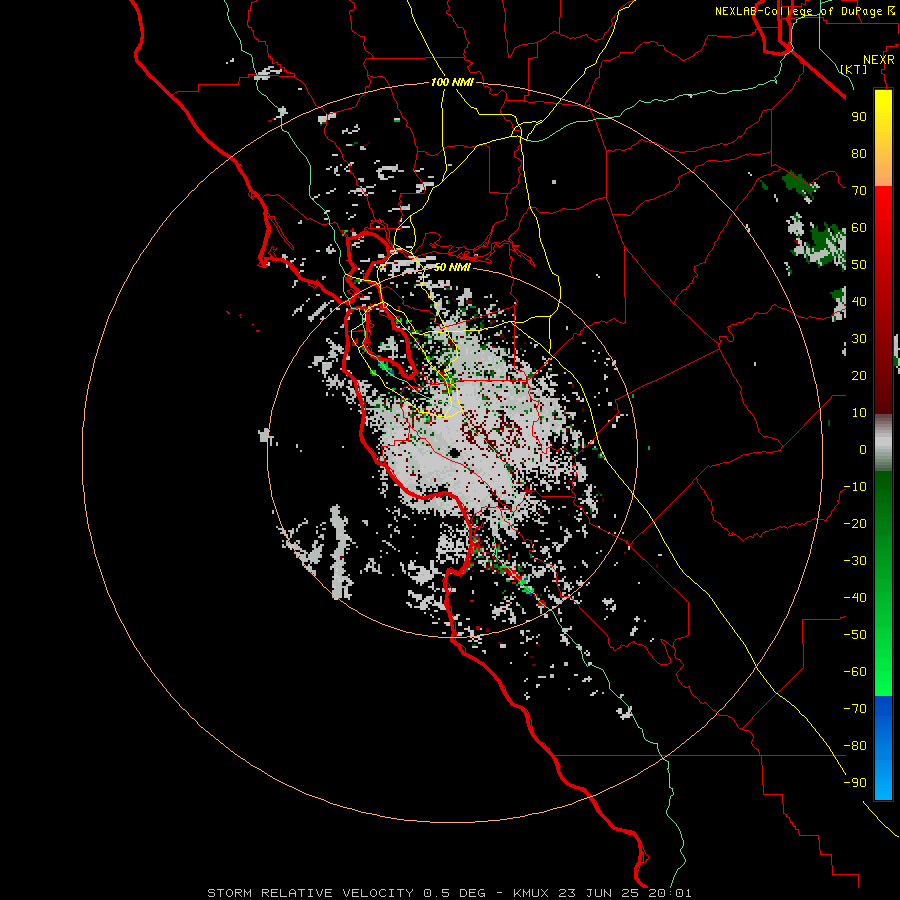The height and width of the screenshot is (900, 900).
Task: Click the [KT] units label above the scale
Action: (854, 69)
